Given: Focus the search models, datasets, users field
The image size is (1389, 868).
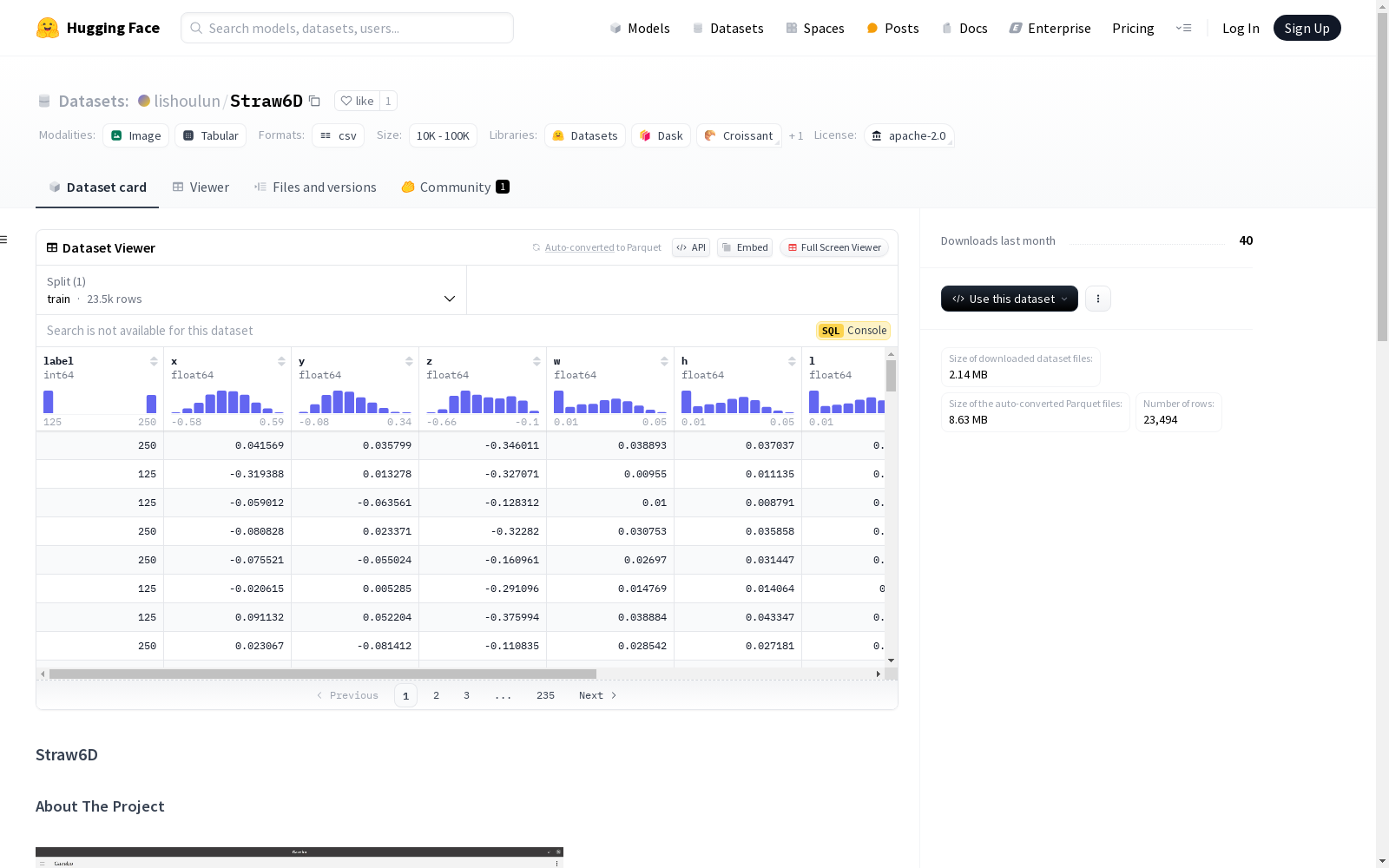Looking at the screenshot, I should 347,28.
